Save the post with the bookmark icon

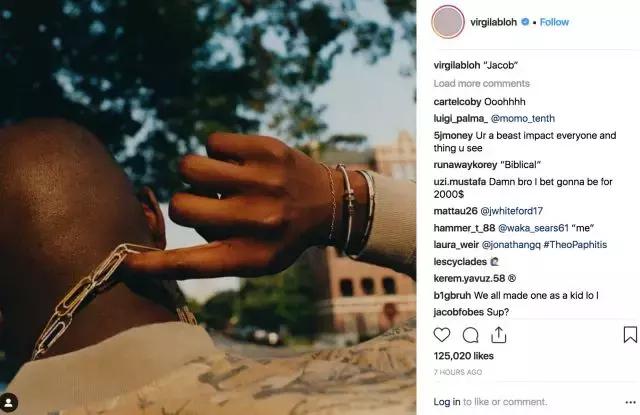(x=630, y=335)
